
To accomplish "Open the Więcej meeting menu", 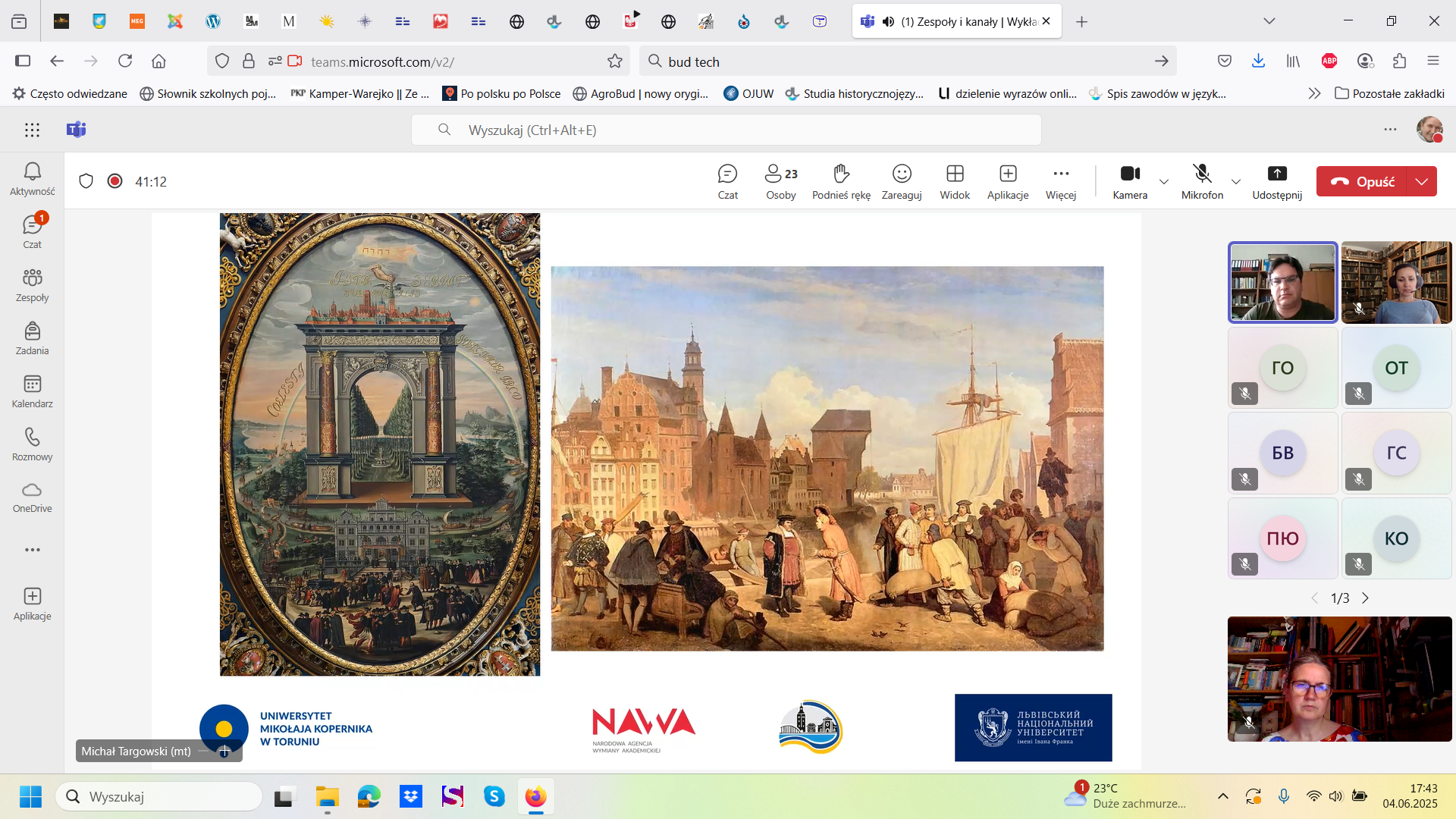I will tap(1061, 181).
